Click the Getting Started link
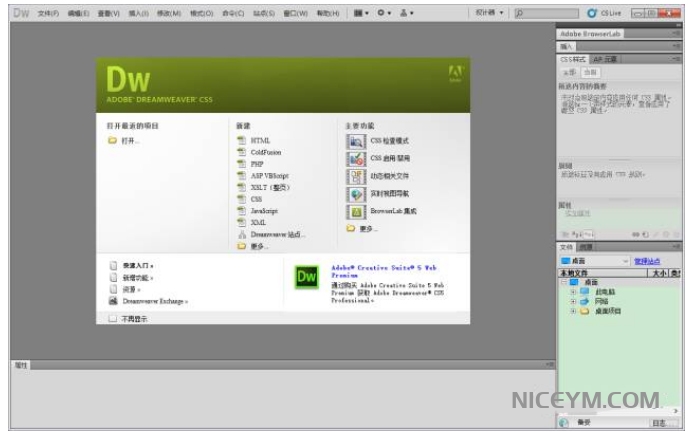Image resolution: width=689 pixels, height=438 pixels. coord(138,266)
